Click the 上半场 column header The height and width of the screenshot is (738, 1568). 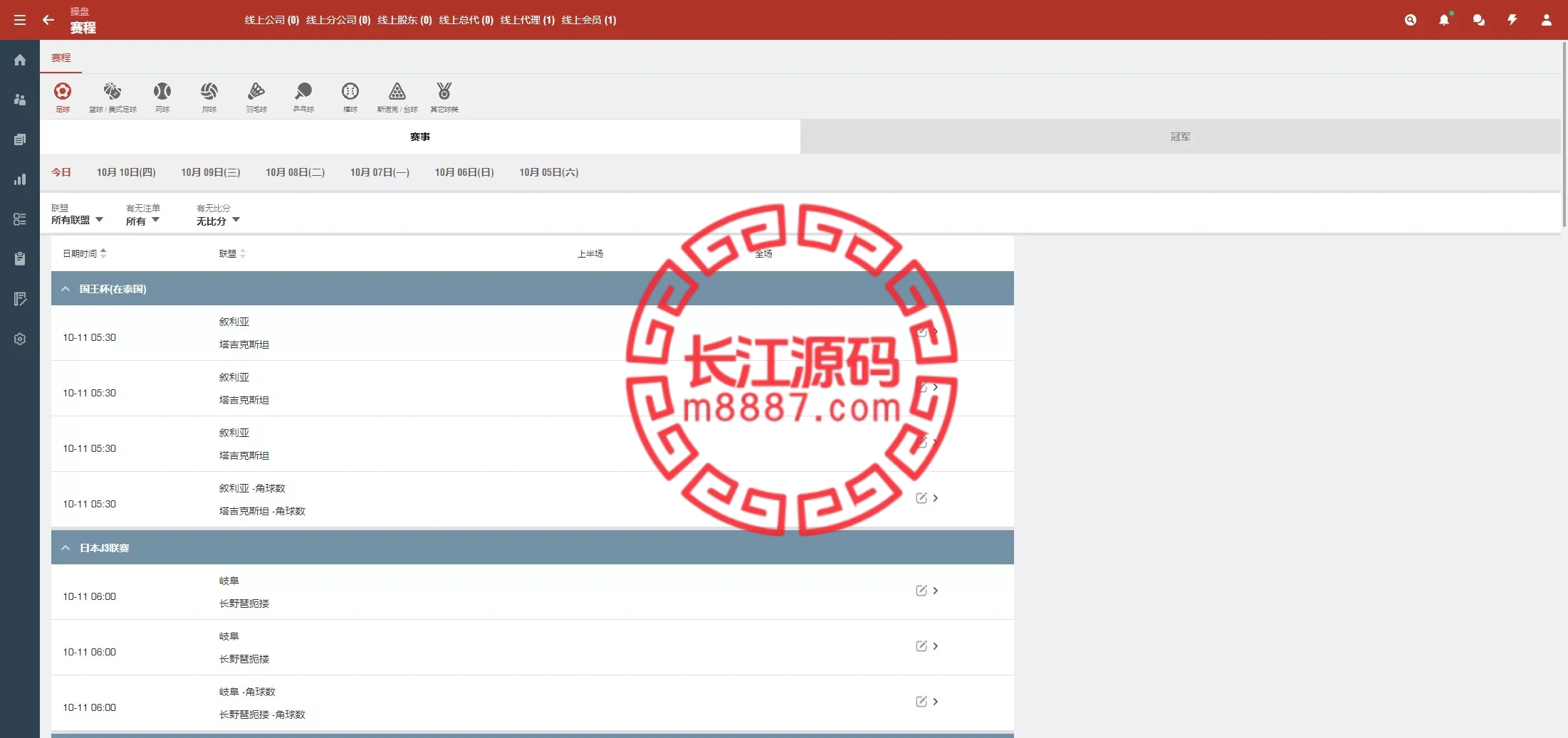click(590, 253)
